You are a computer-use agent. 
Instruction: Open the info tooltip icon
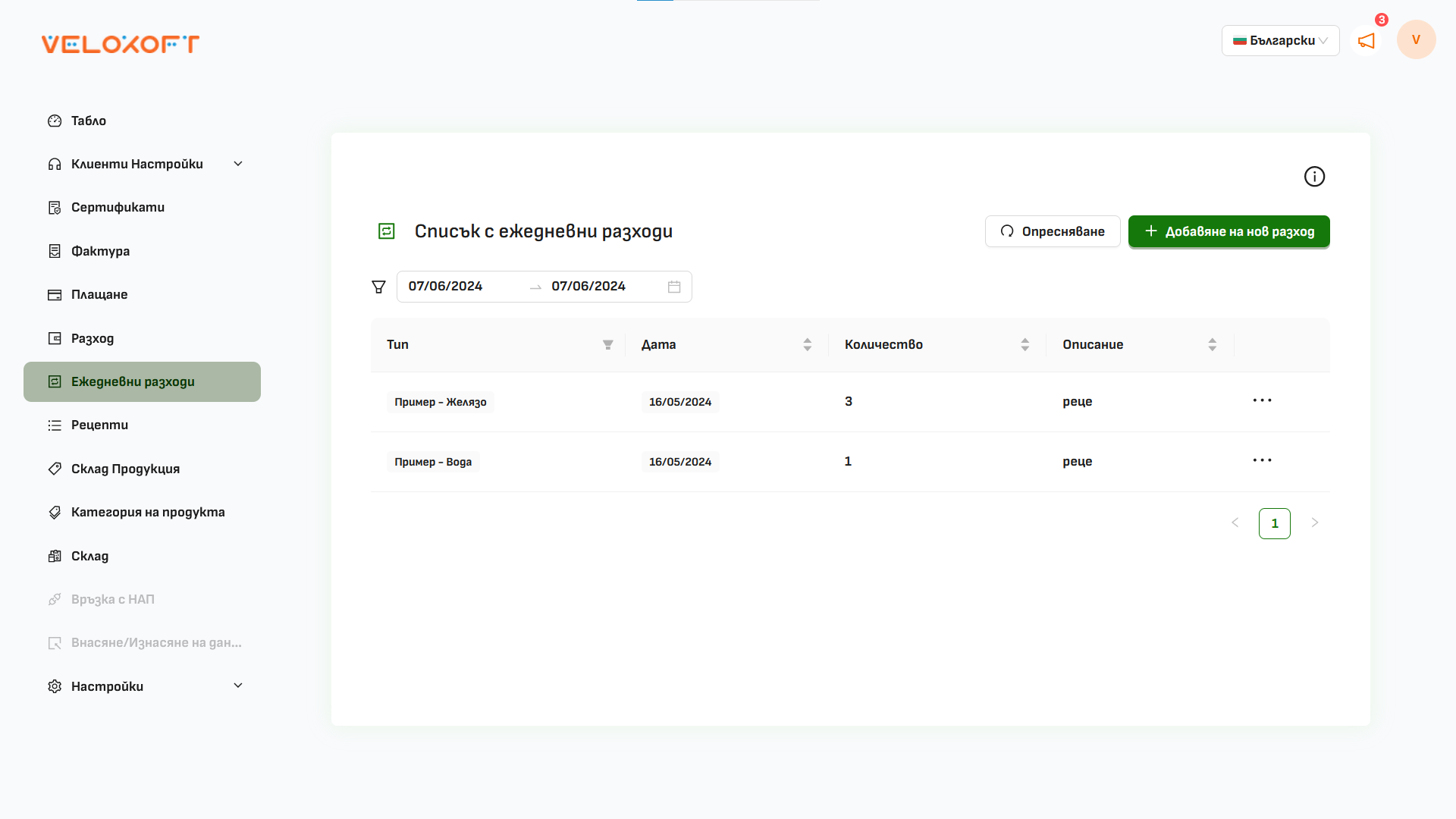tap(1315, 176)
